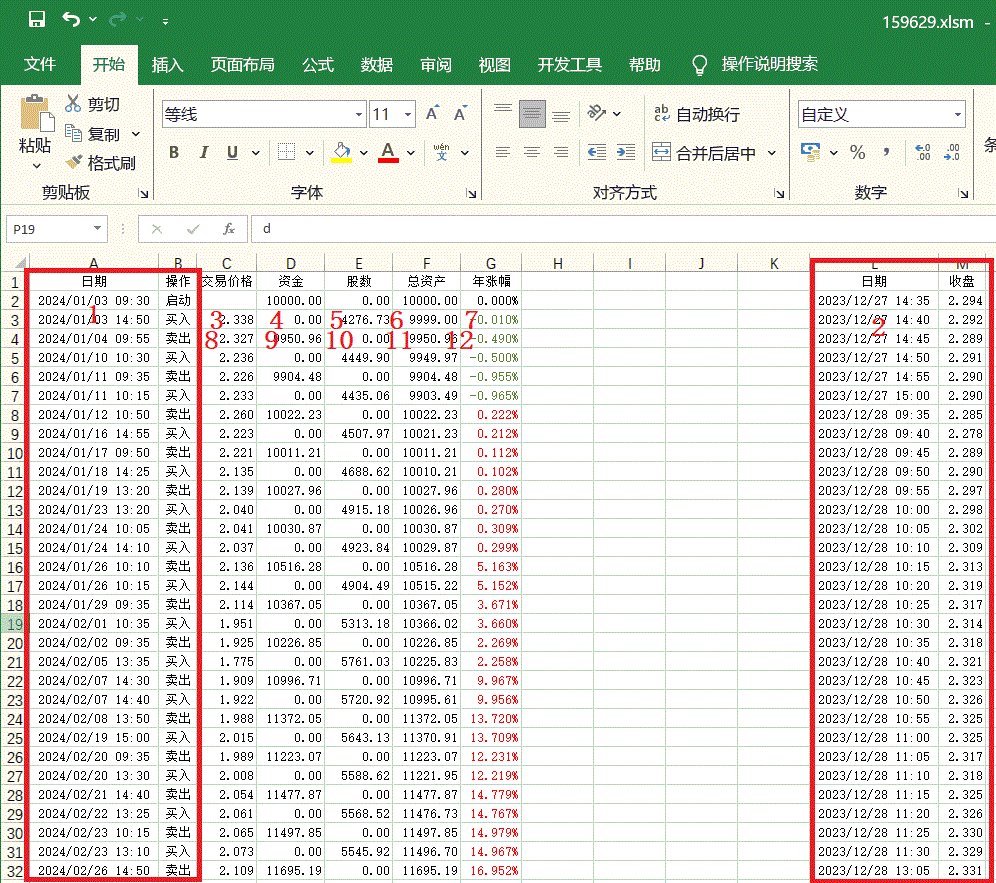Open the font size dropdown
Viewport: 996px width, 883px height.
(x=408, y=114)
